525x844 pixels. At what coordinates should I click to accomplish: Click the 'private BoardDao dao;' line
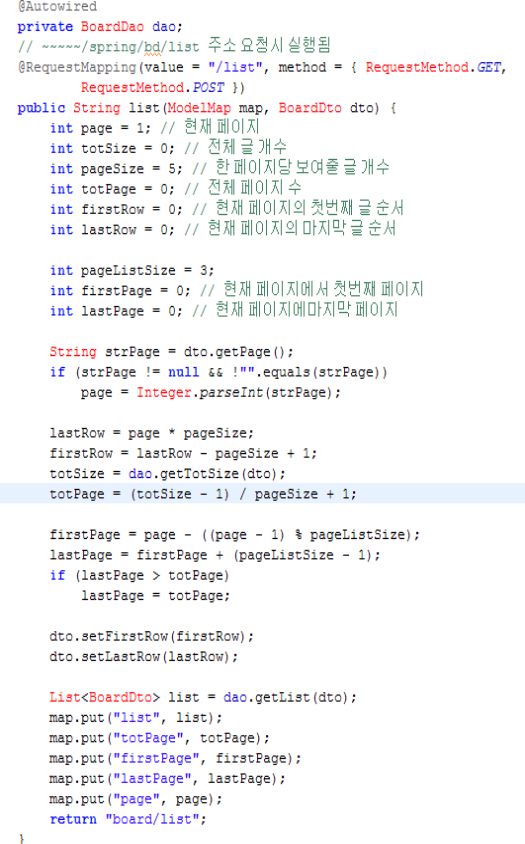[x=100, y=27]
